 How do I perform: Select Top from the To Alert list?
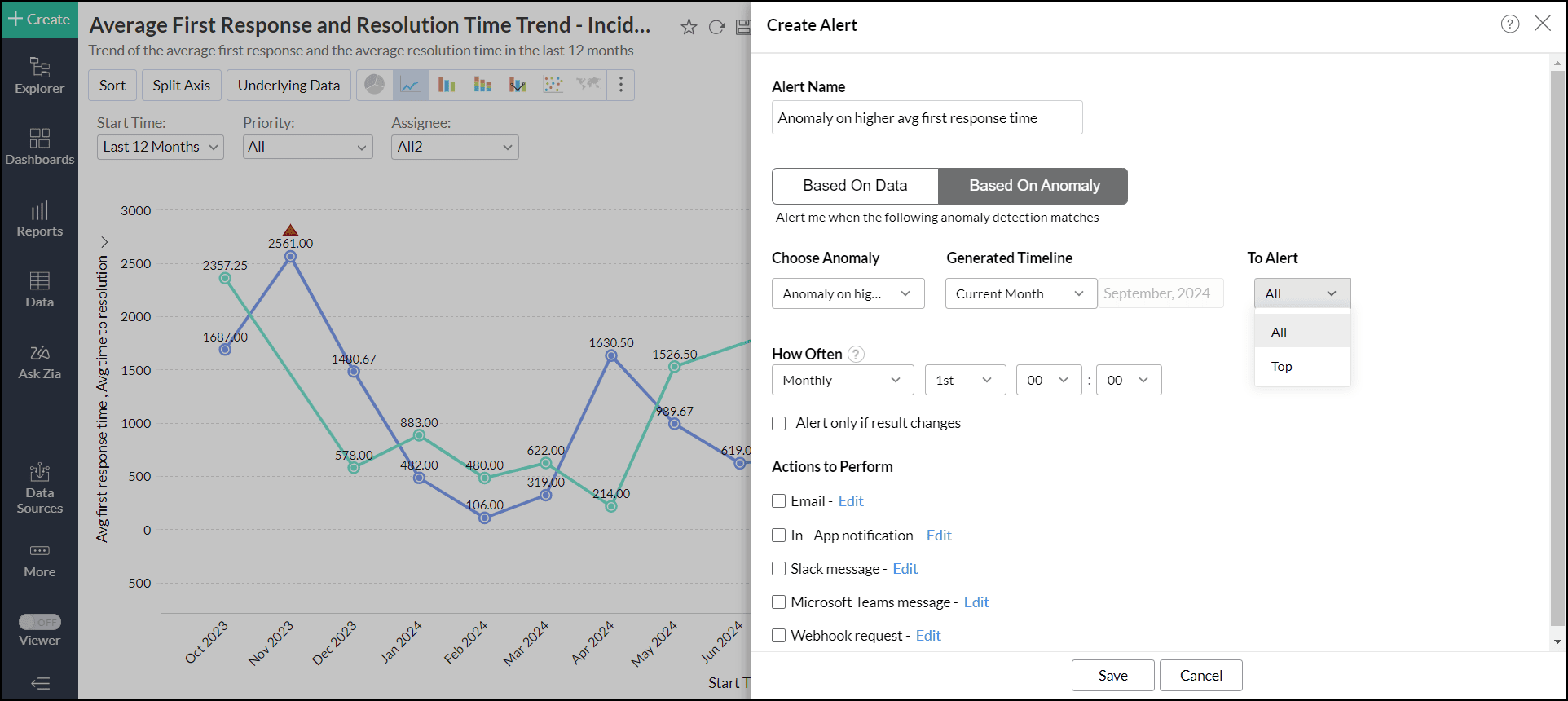click(1282, 367)
